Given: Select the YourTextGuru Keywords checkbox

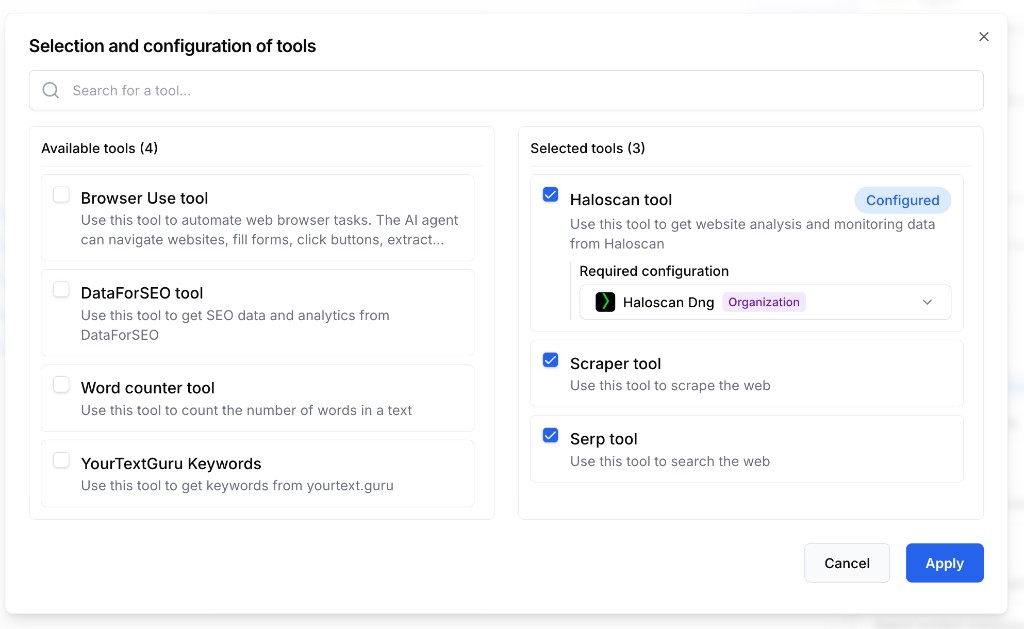Looking at the screenshot, I should pyautogui.click(x=61, y=460).
